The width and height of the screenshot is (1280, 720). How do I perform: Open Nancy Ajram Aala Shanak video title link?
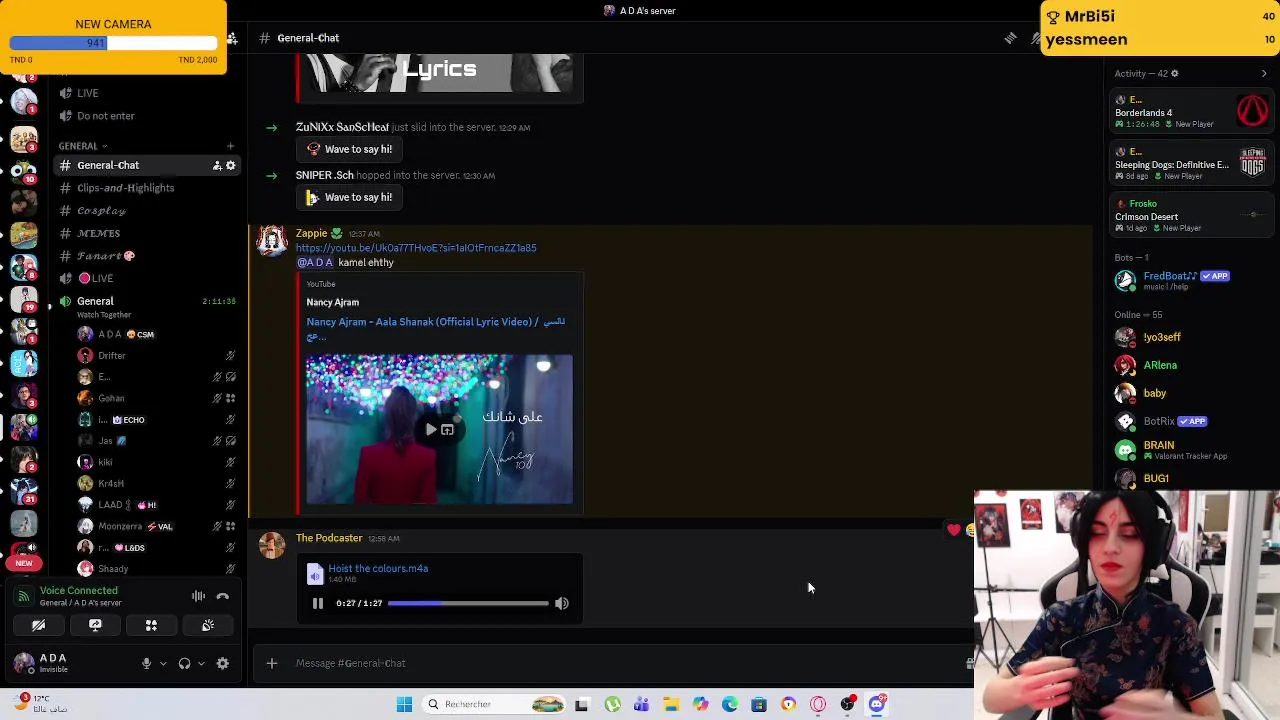tap(435, 328)
